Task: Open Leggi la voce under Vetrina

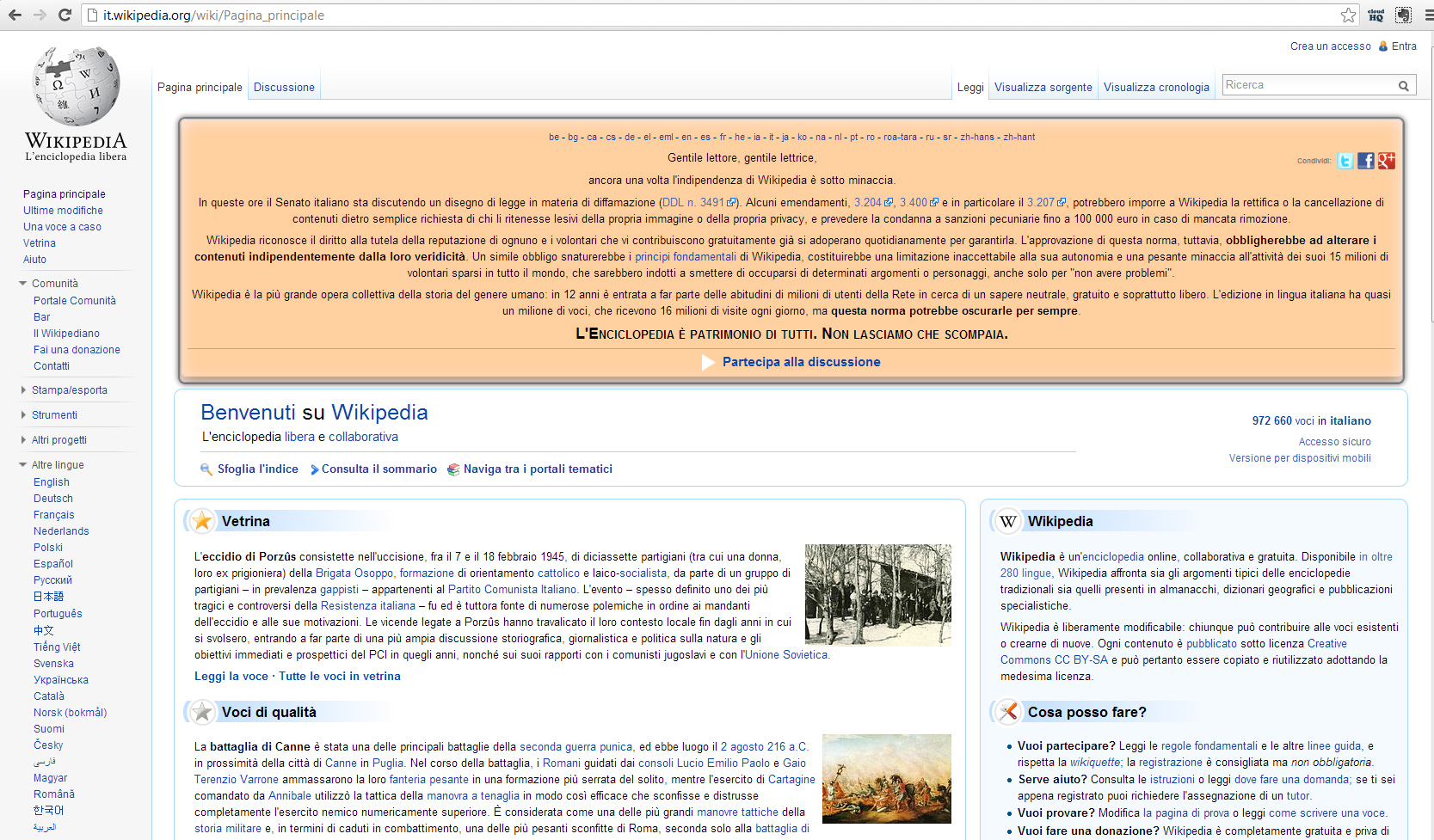Action: pyautogui.click(x=231, y=677)
